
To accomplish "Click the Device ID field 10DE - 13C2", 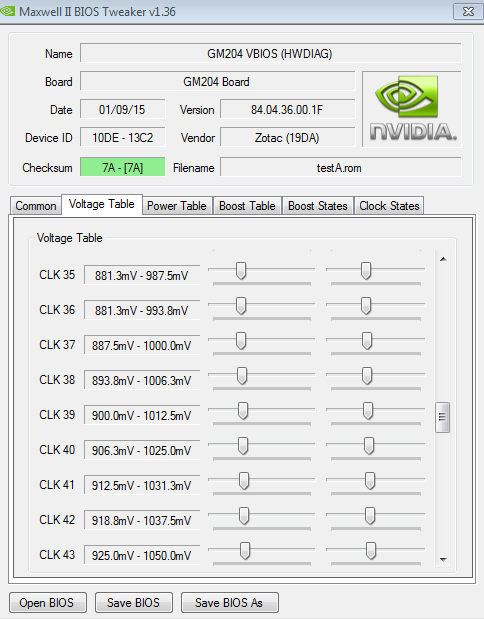I will [x=122, y=138].
